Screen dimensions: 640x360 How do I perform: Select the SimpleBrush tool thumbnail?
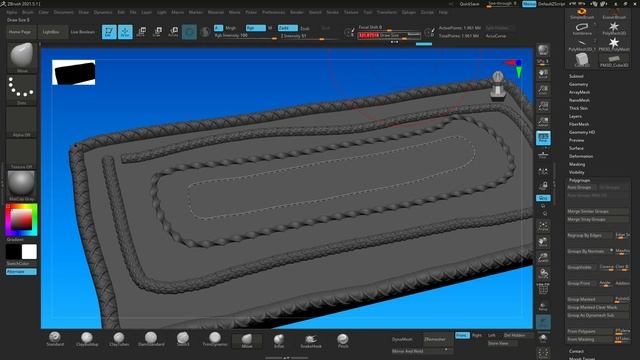(x=582, y=13)
